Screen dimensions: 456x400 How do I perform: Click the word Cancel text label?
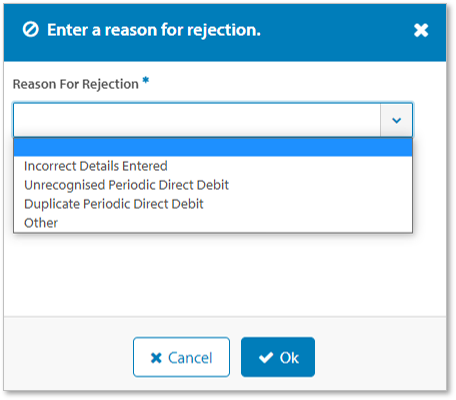coord(190,358)
